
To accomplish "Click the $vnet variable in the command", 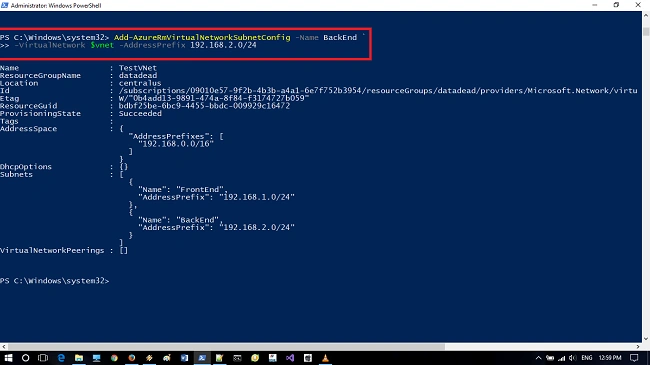I will 102,45.
